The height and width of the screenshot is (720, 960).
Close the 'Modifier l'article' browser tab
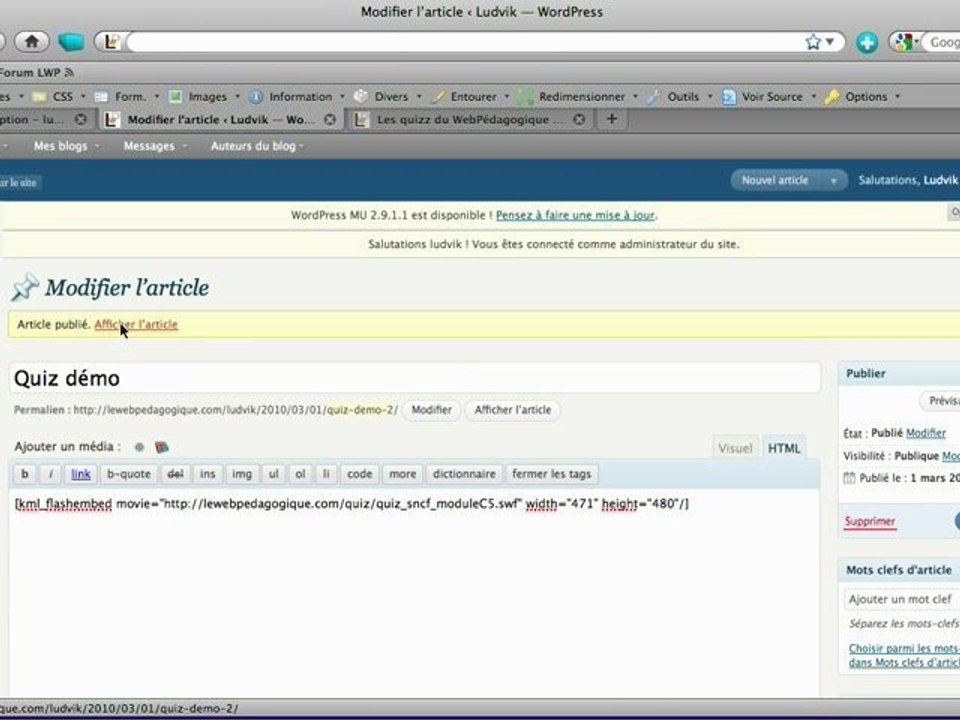[330, 119]
